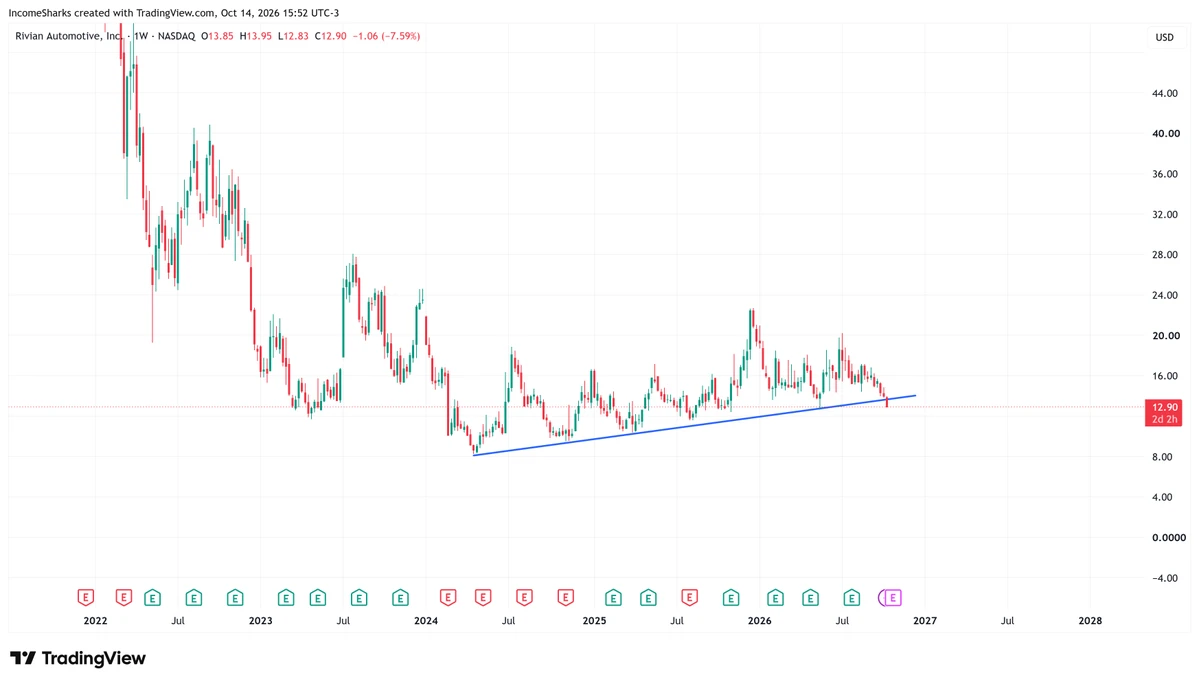1199x684 pixels.
Task: Click the 44.00 price axis label
Action: [x=1165, y=93]
